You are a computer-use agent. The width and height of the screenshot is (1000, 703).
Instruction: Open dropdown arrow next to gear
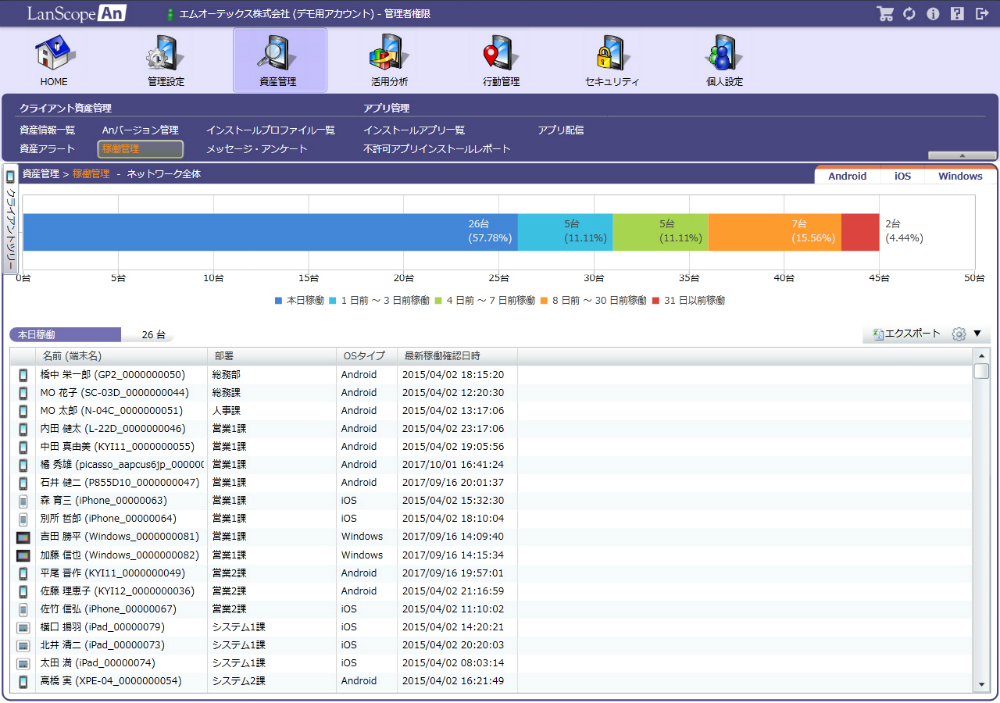(977, 333)
